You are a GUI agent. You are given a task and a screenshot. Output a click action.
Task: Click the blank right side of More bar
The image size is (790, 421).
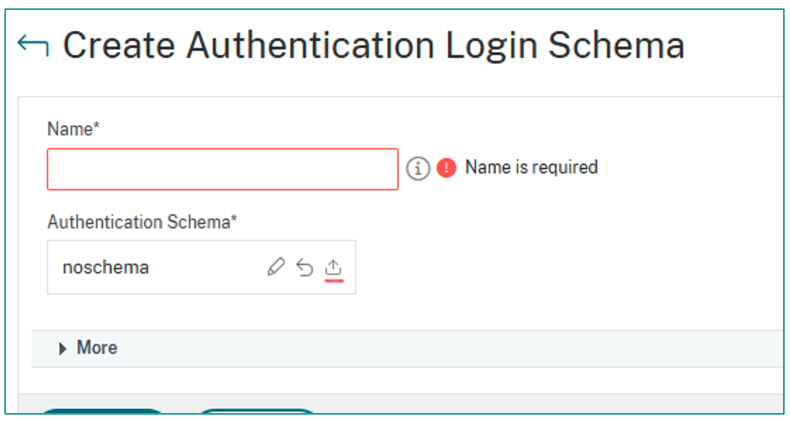click(x=500, y=348)
